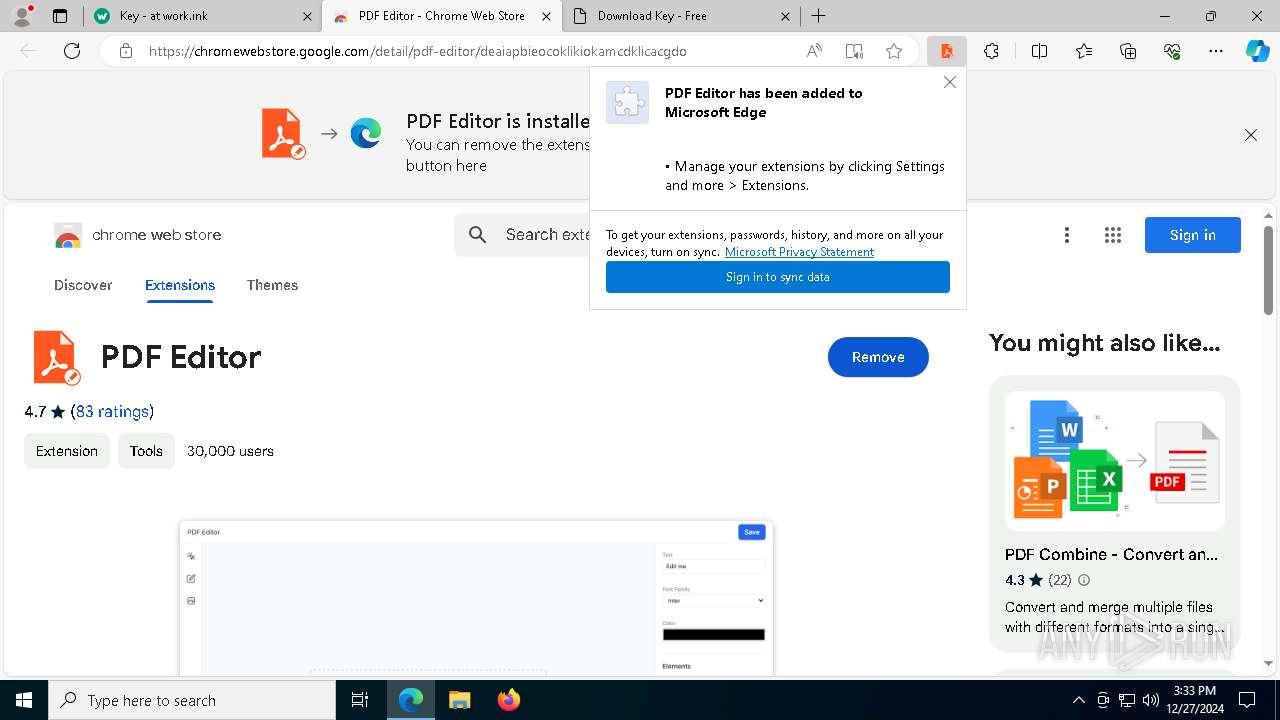Image resolution: width=1280 pixels, height=720 pixels.
Task: Open Task View on taskbar
Action: (x=360, y=700)
